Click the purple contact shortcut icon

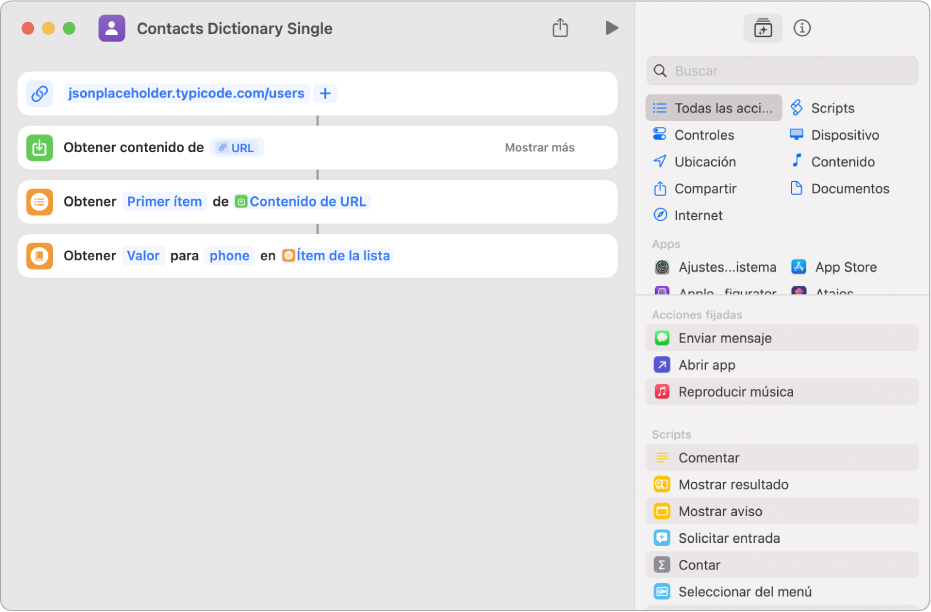click(x=112, y=28)
